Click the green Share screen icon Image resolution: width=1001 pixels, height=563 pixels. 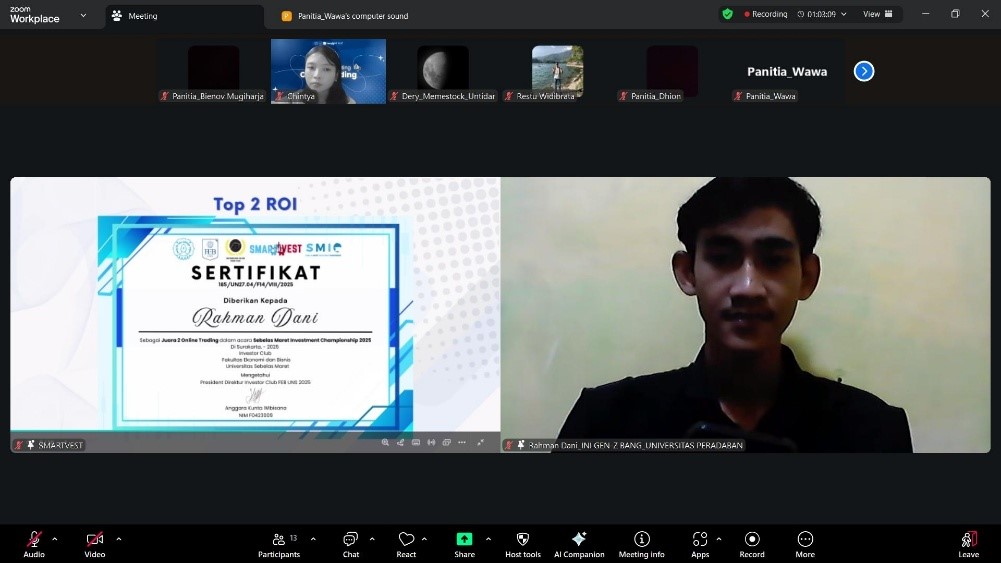tap(464, 541)
